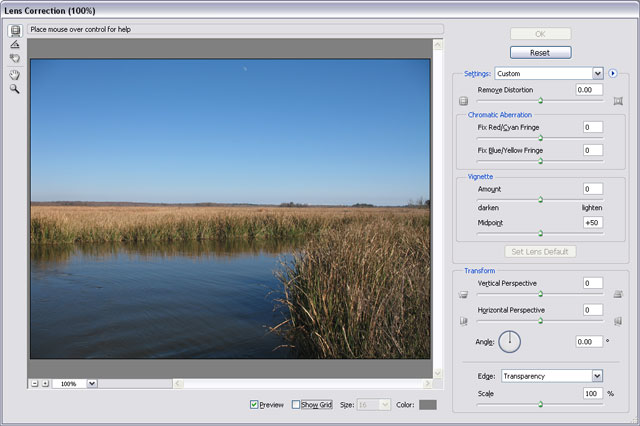
Task: Click left Horizontal Perspective icon
Action: click(463, 321)
